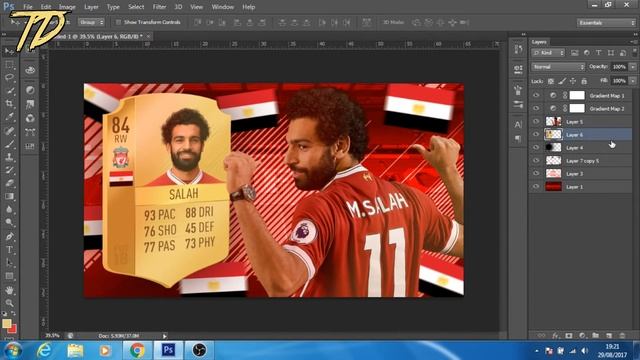Open Chrome from the taskbar
Screen dimensions: 640x360
[137, 350]
